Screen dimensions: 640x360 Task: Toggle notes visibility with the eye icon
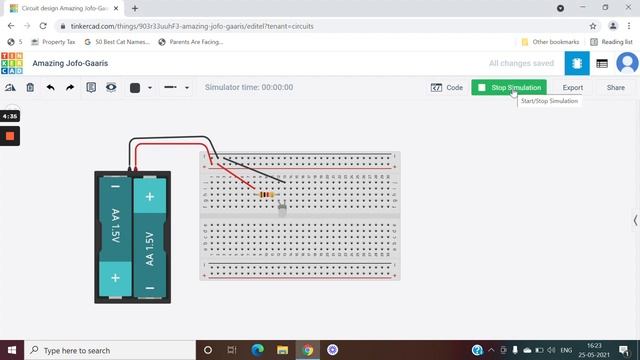[x=111, y=87]
